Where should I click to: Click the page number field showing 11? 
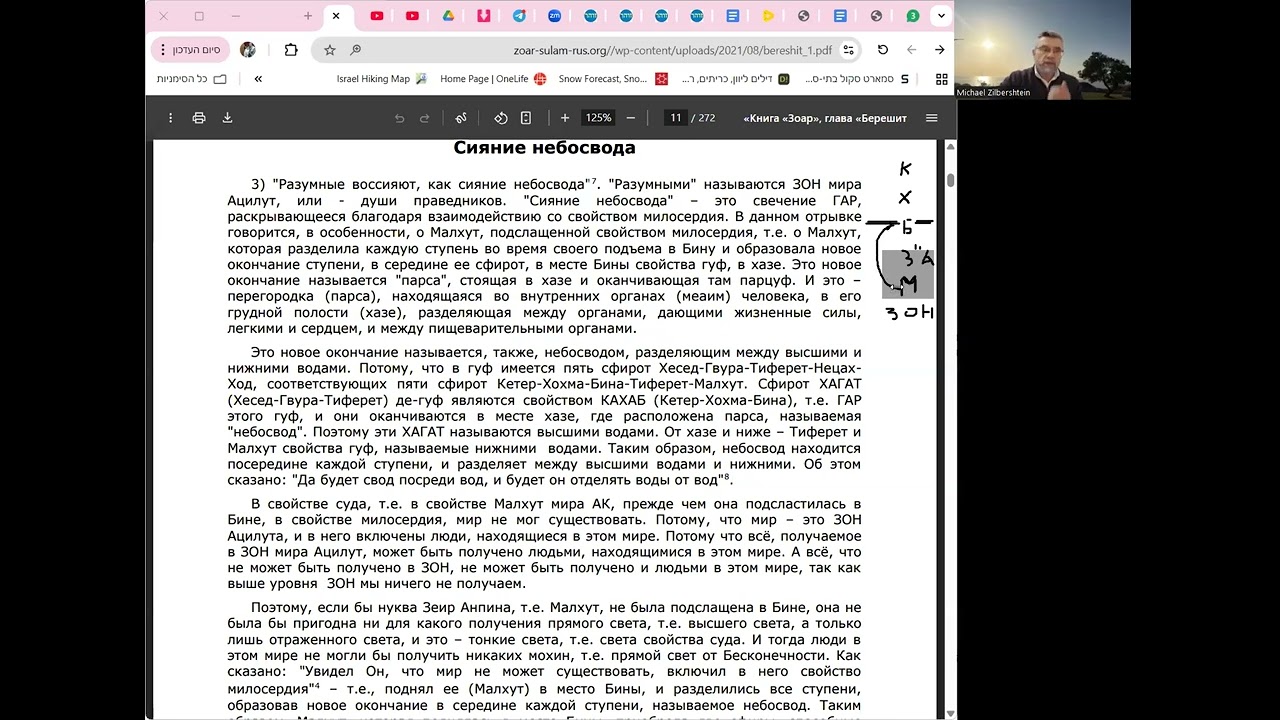(676, 118)
